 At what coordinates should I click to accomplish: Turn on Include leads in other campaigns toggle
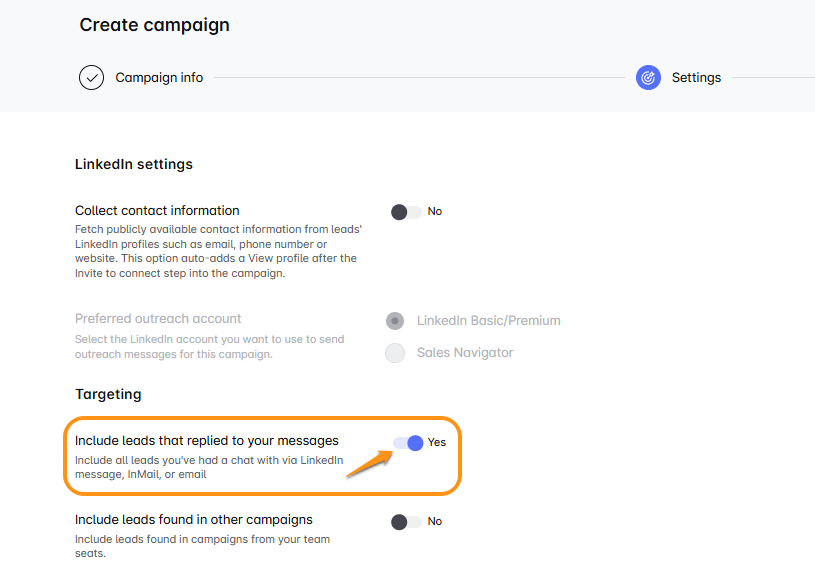coord(406,522)
